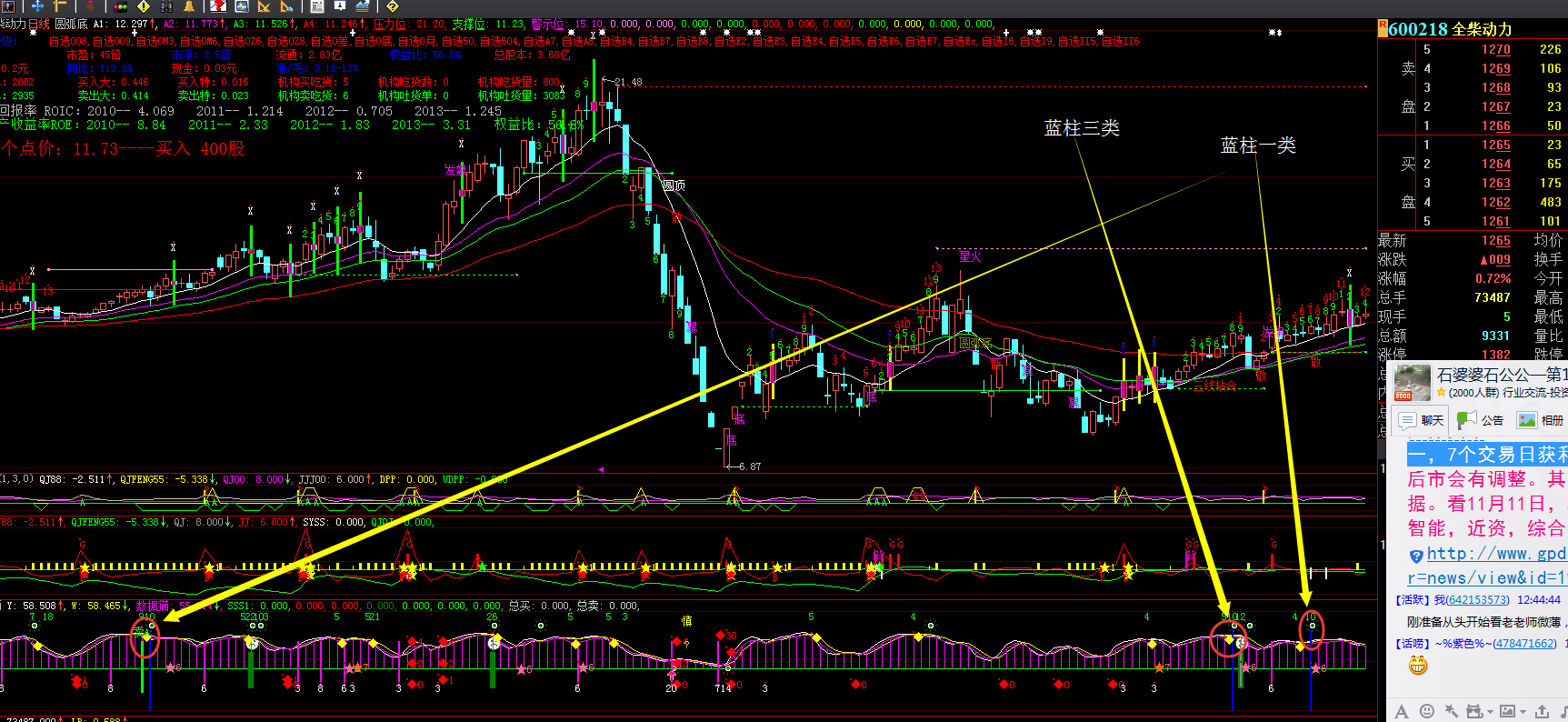Select sell level 5 price 1270

tap(1496, 50)
